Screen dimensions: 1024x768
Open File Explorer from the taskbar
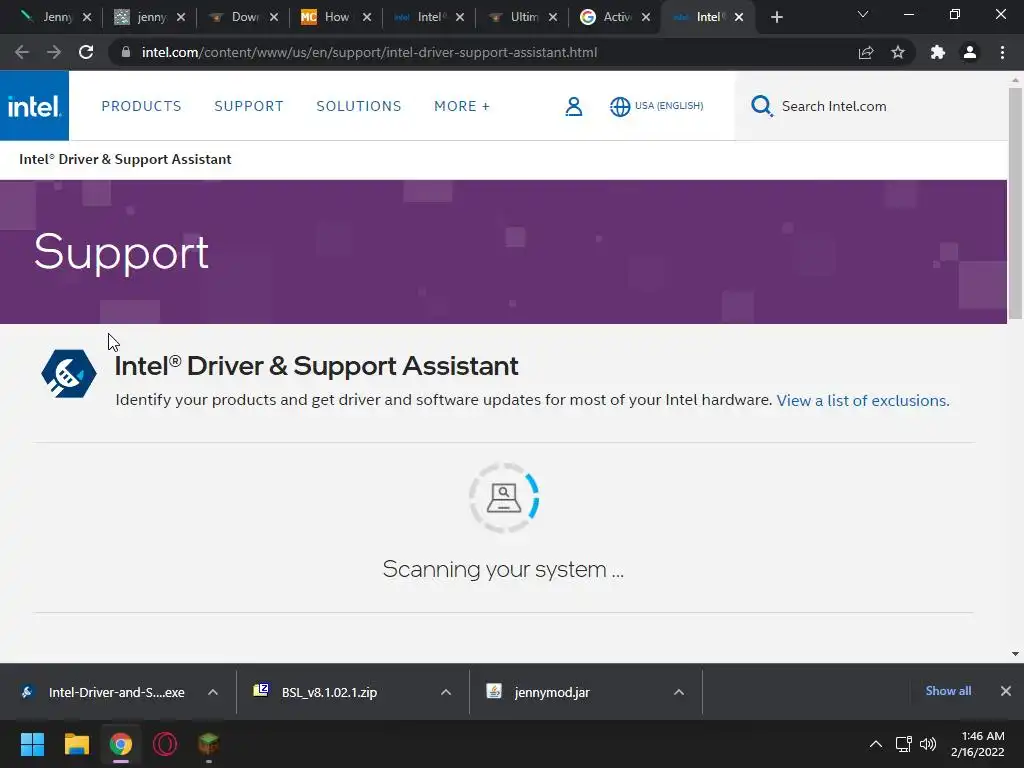tap(76, 744)
